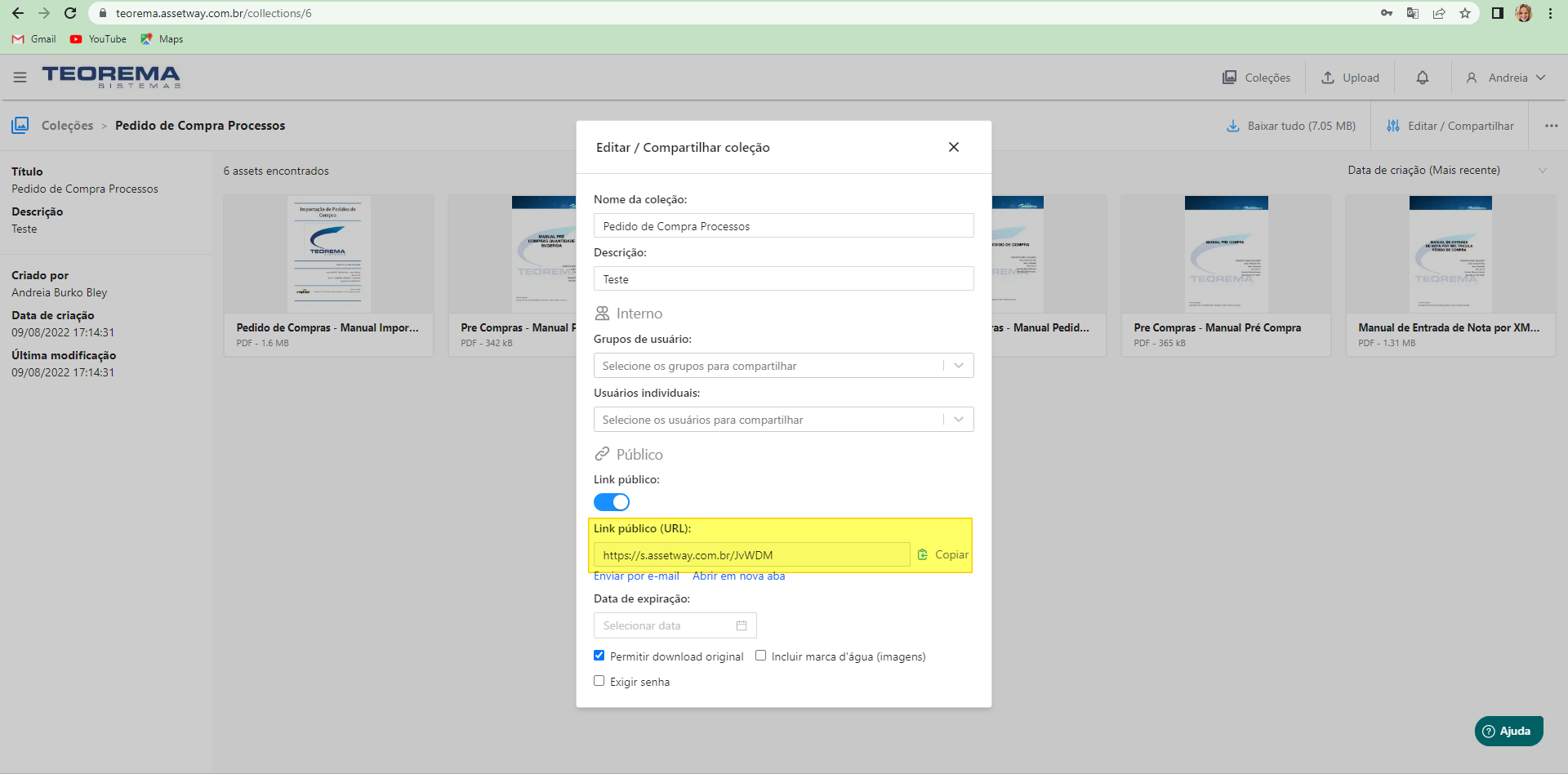The width and height of the screenshot is (1568, 774).
Task: Open Chrome three-dot menu
Action: click(x=1550, y=13)
